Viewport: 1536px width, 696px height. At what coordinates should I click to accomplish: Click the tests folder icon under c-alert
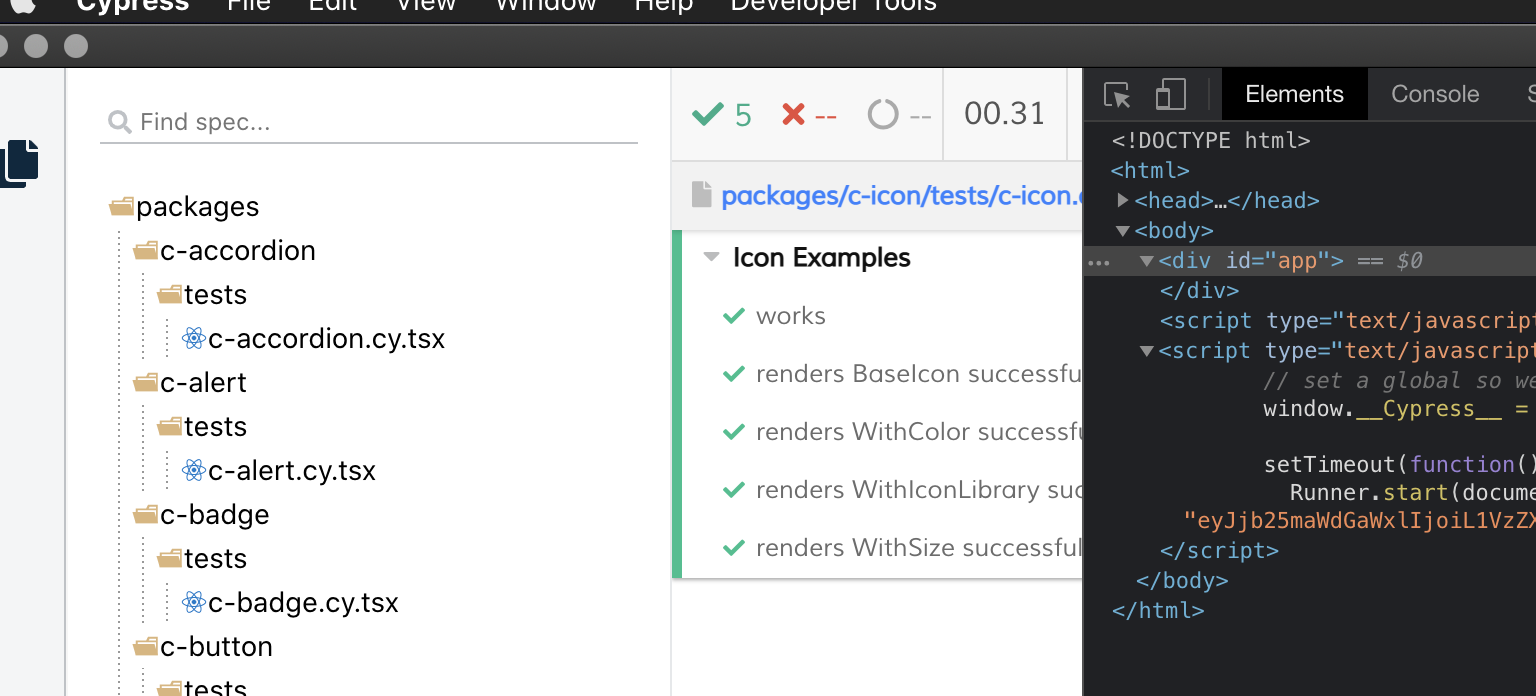(170, 427)
